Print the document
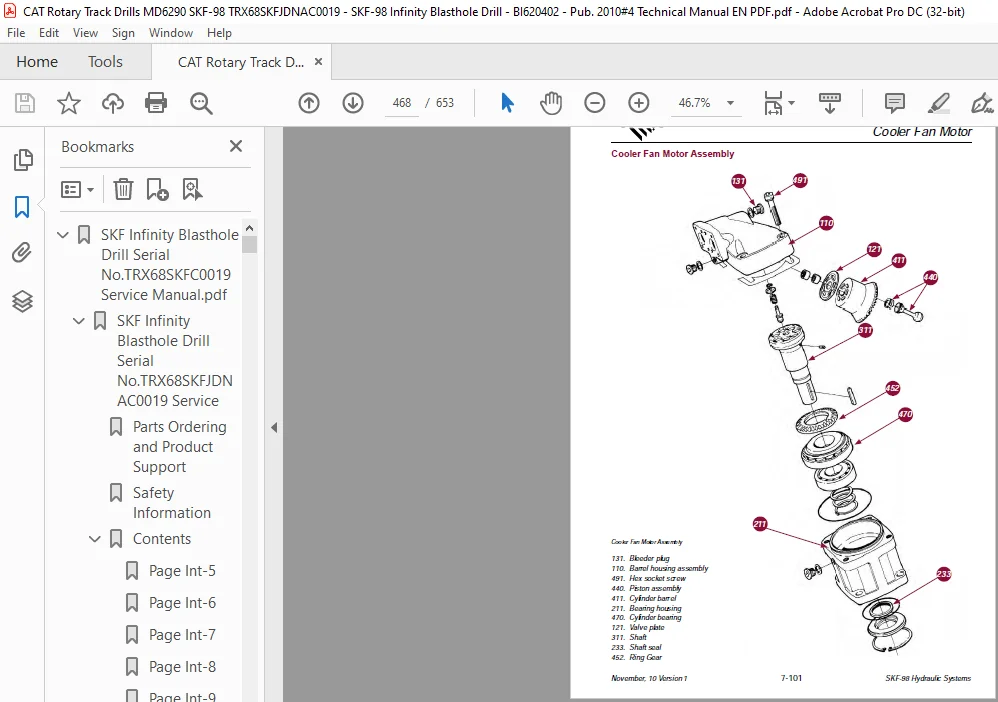The width and height of the screenshot is (998, 702). tap(156, 102)
